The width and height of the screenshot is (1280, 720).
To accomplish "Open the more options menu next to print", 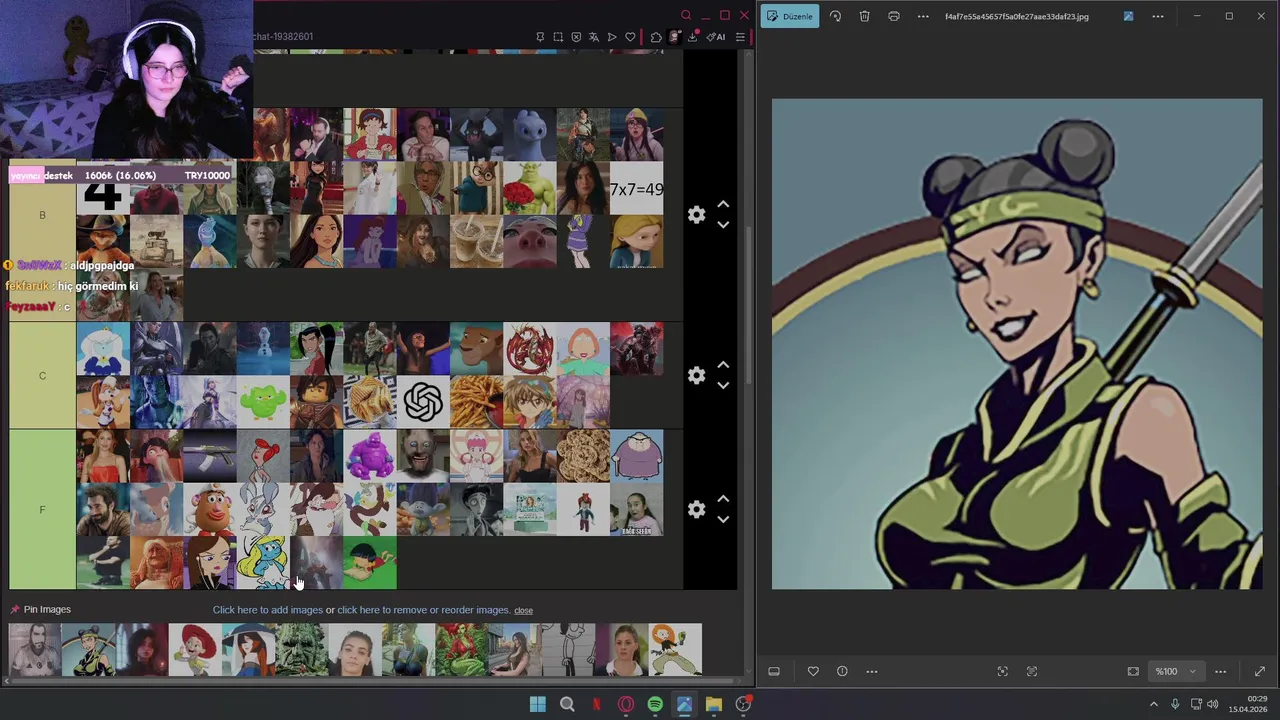I will [x=923, y=16].
